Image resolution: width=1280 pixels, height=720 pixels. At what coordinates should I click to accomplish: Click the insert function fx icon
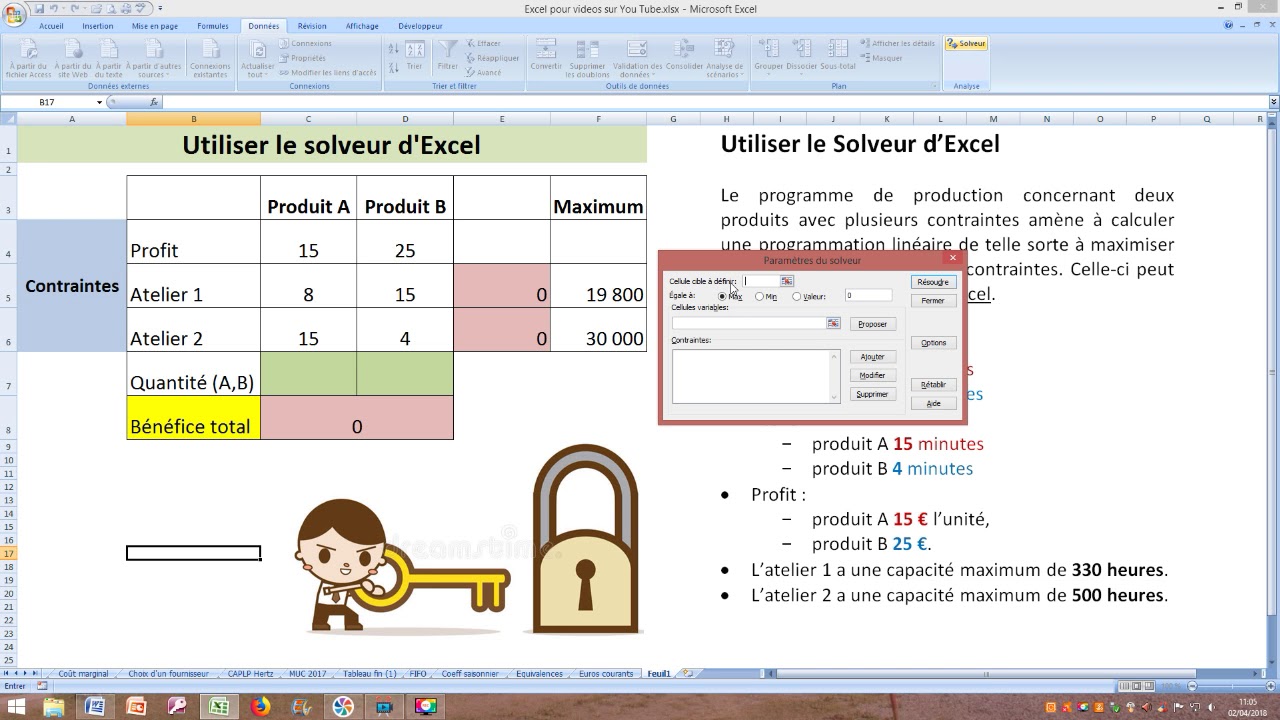(154, 102)
